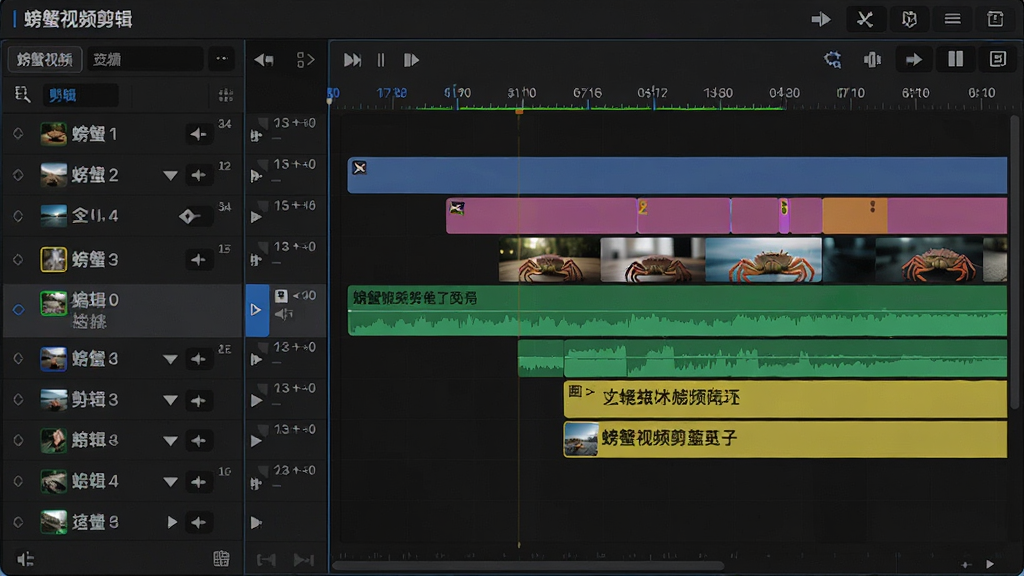1024x576 pixels.
Task: Switch to the 螃蟹视频 tab
Action: (x=44, y=59)
